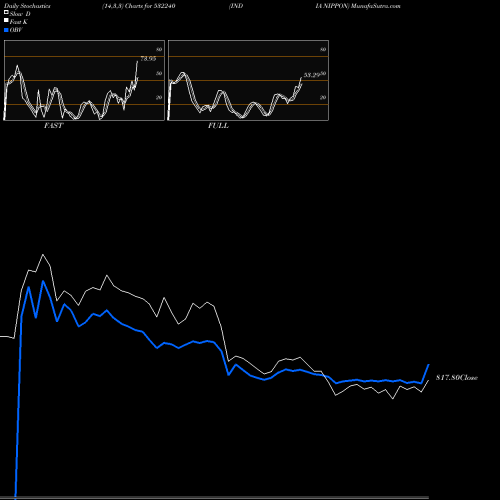This screenshot has height=500, width=500.
Task: Click the 'OBV' legend label
Action: pos(16,30)
